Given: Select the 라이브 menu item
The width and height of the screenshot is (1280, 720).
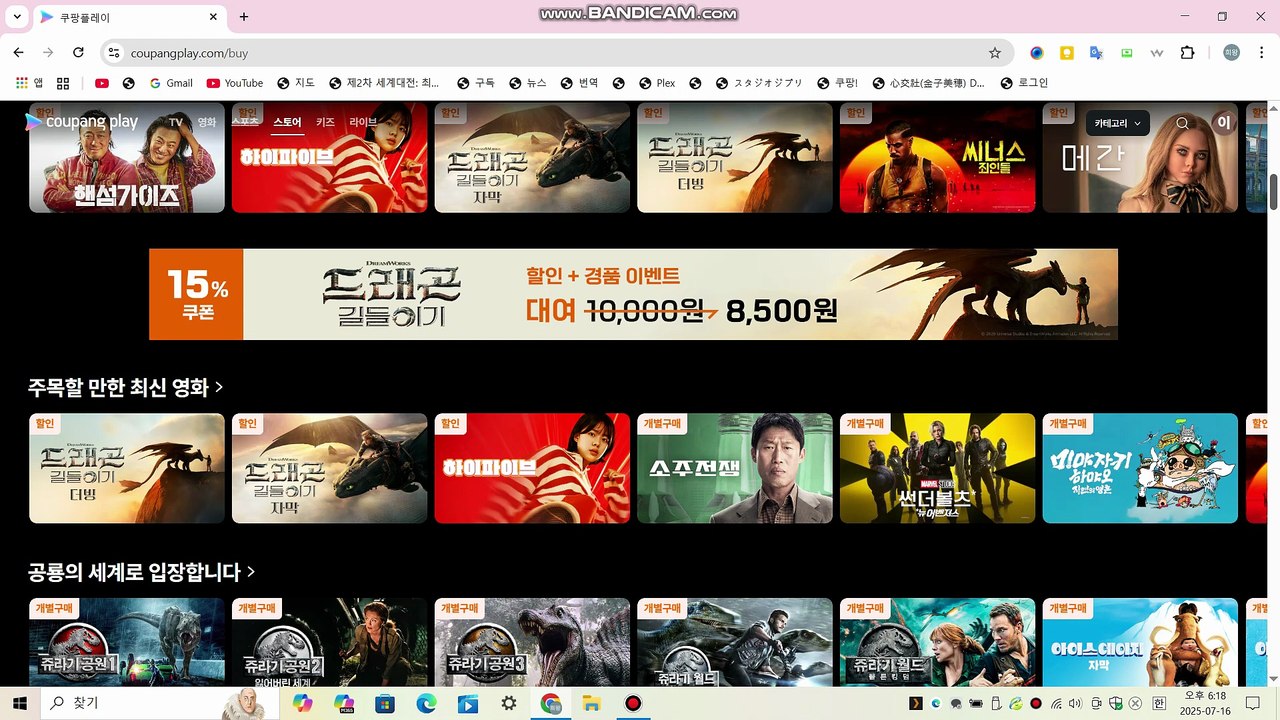Looking at the screenshot, I should [363, 122].
